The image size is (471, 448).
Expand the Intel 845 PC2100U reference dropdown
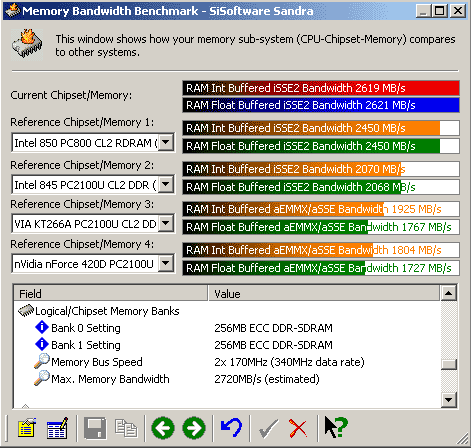click(x=166, y=184)
